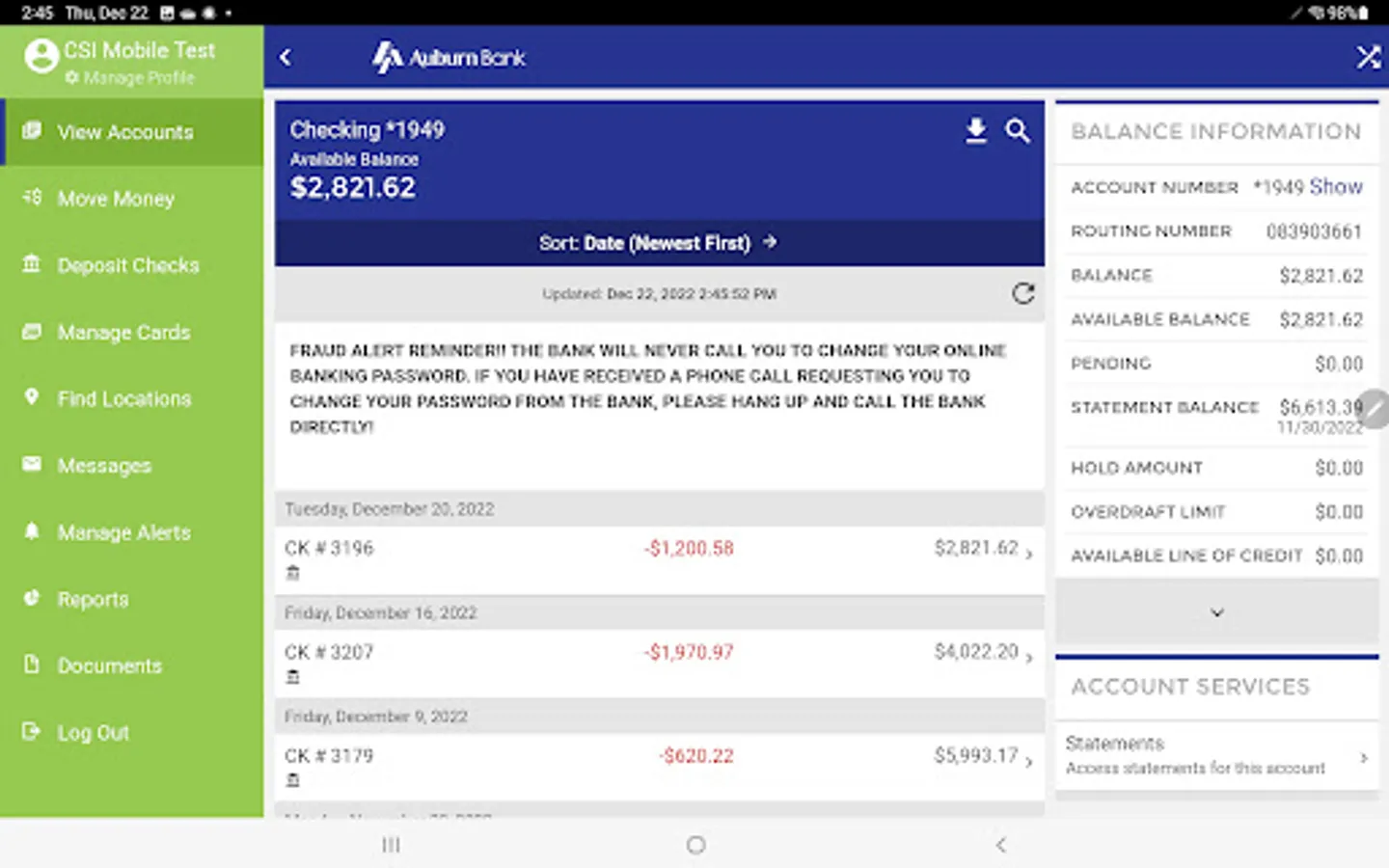Viewport: 1389px width, 868px height.
Task: Refresh the account with the reload icon
Action: coord(1023,294)
